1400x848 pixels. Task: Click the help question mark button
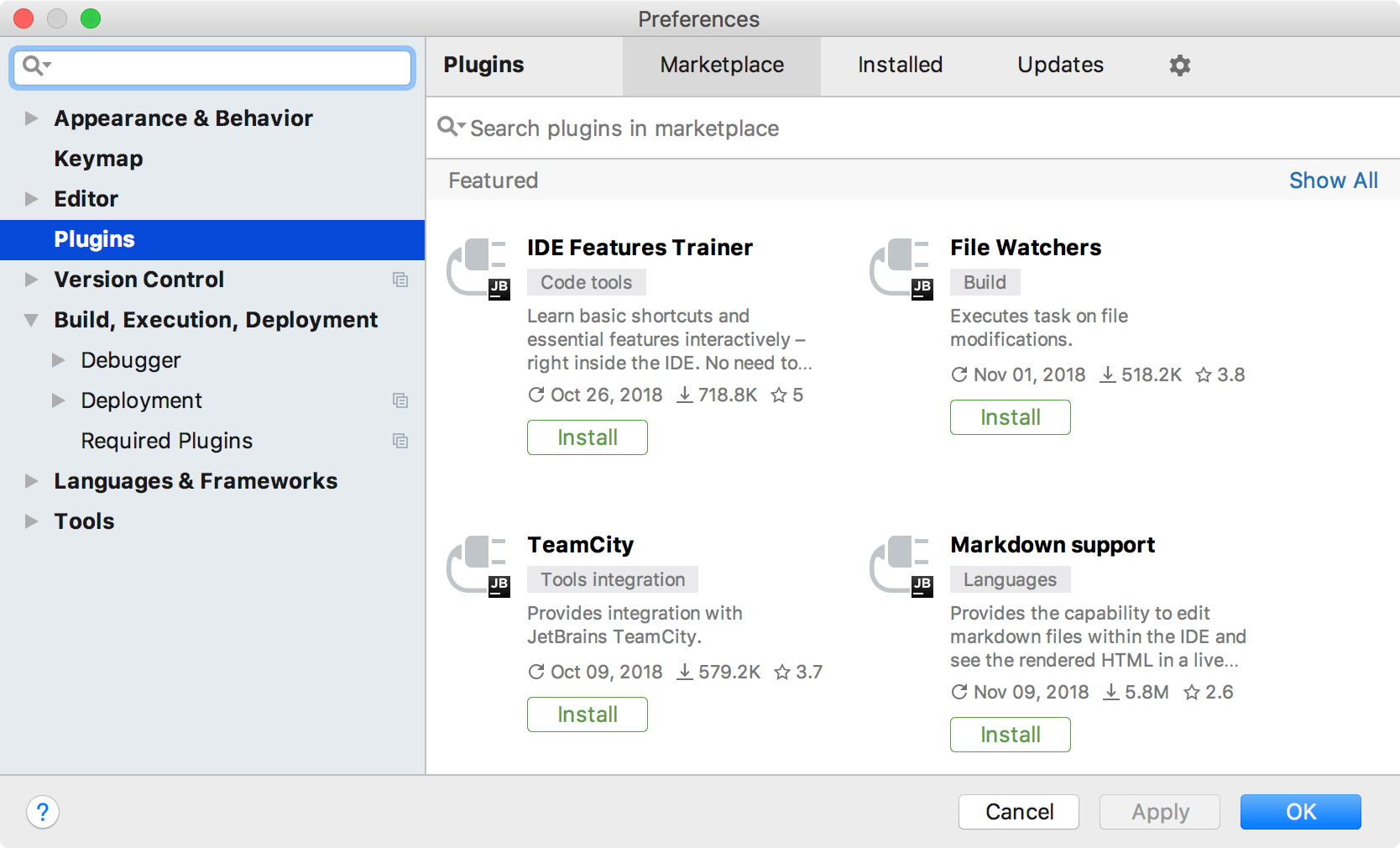[43, 812]
